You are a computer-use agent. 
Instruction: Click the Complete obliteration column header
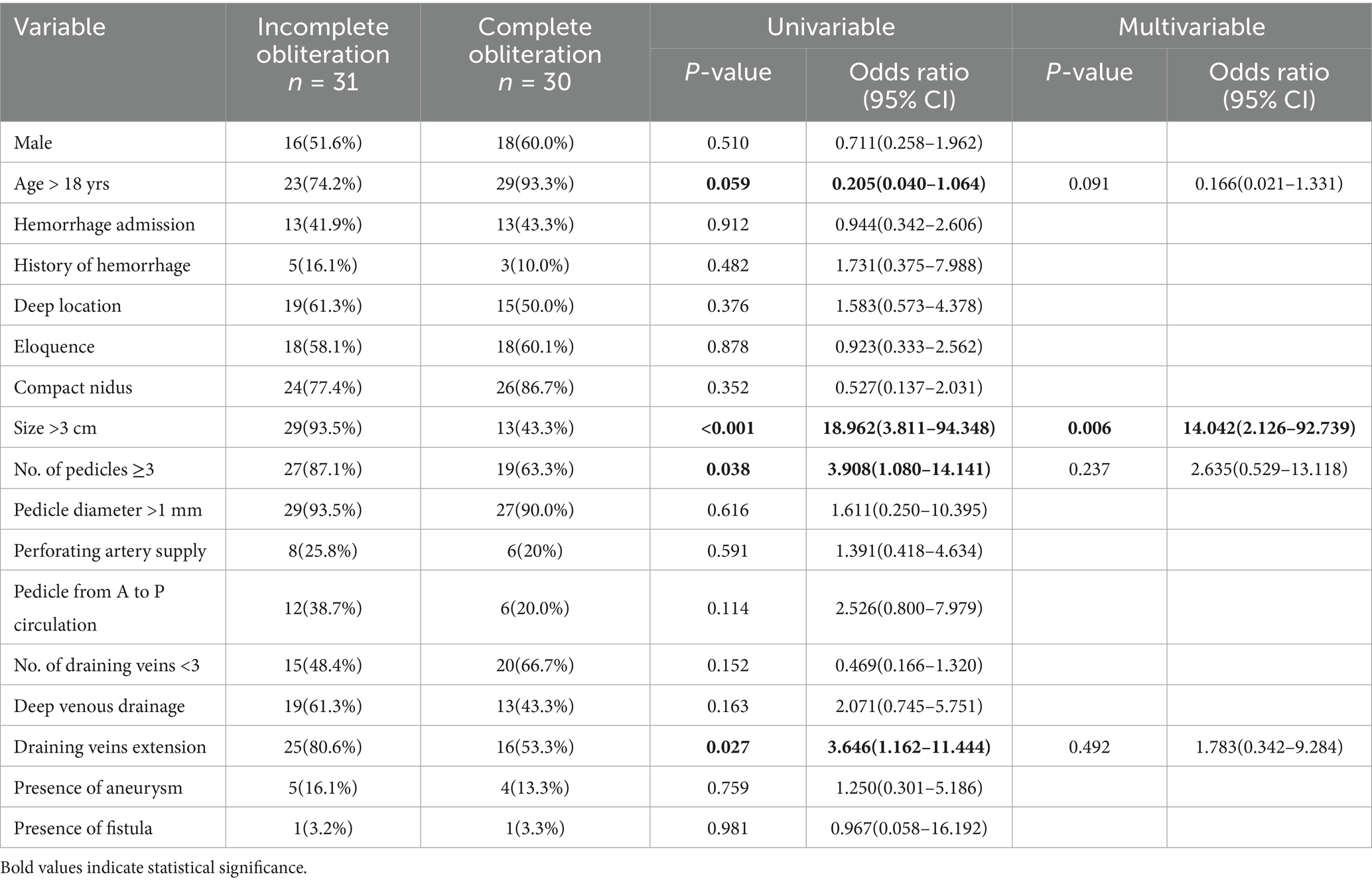click(535, 54)
